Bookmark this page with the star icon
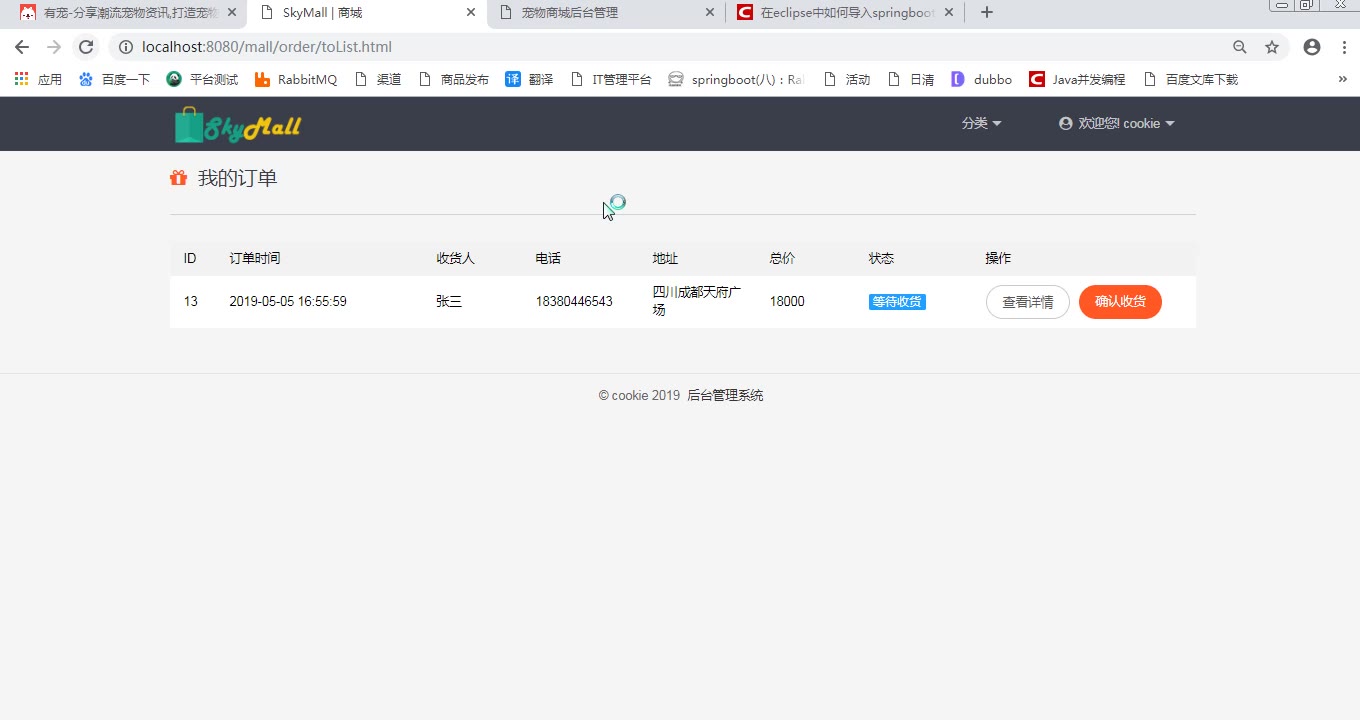The image size is (1360, 720). coord(1272,47)
